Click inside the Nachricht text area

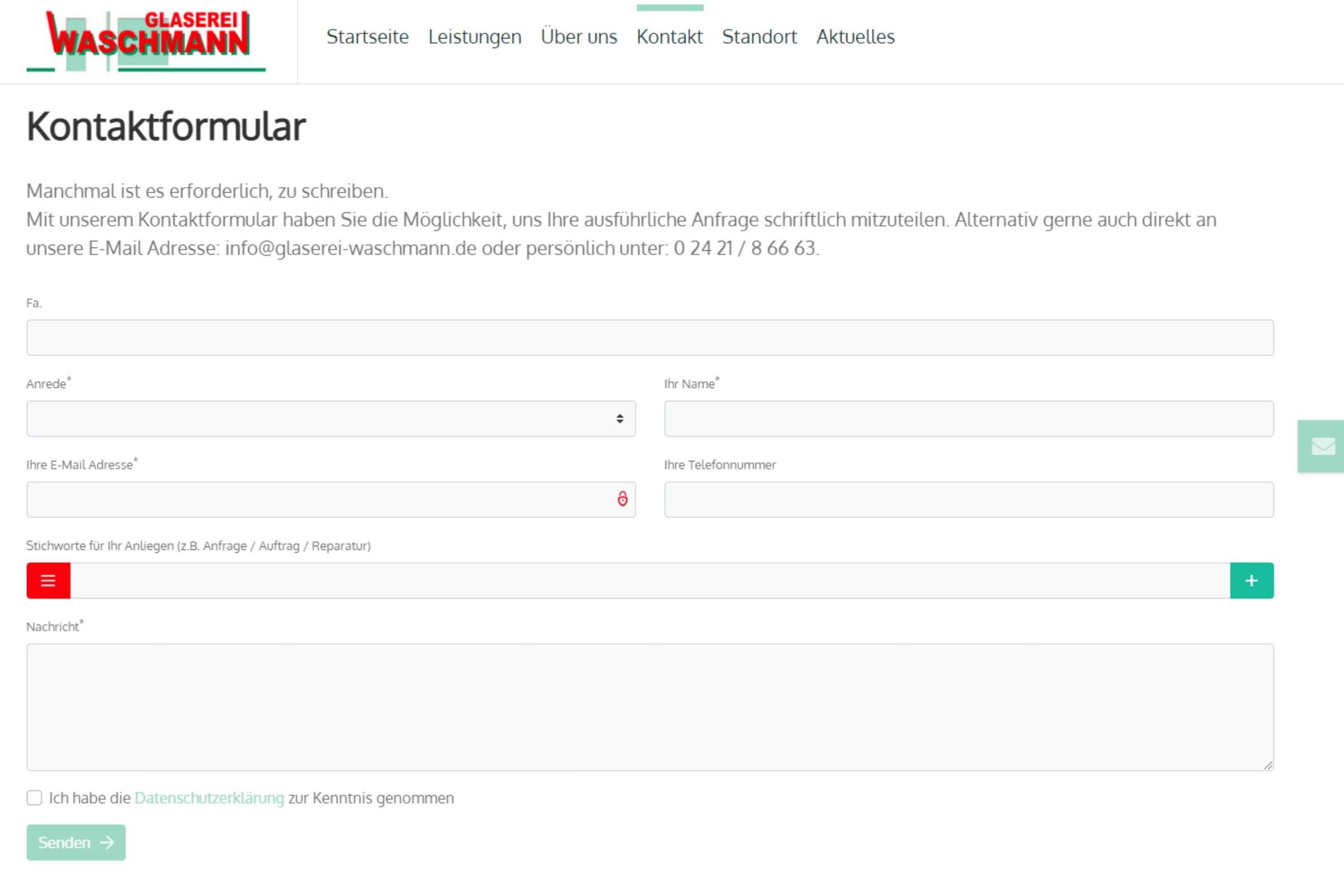point(650,707)
